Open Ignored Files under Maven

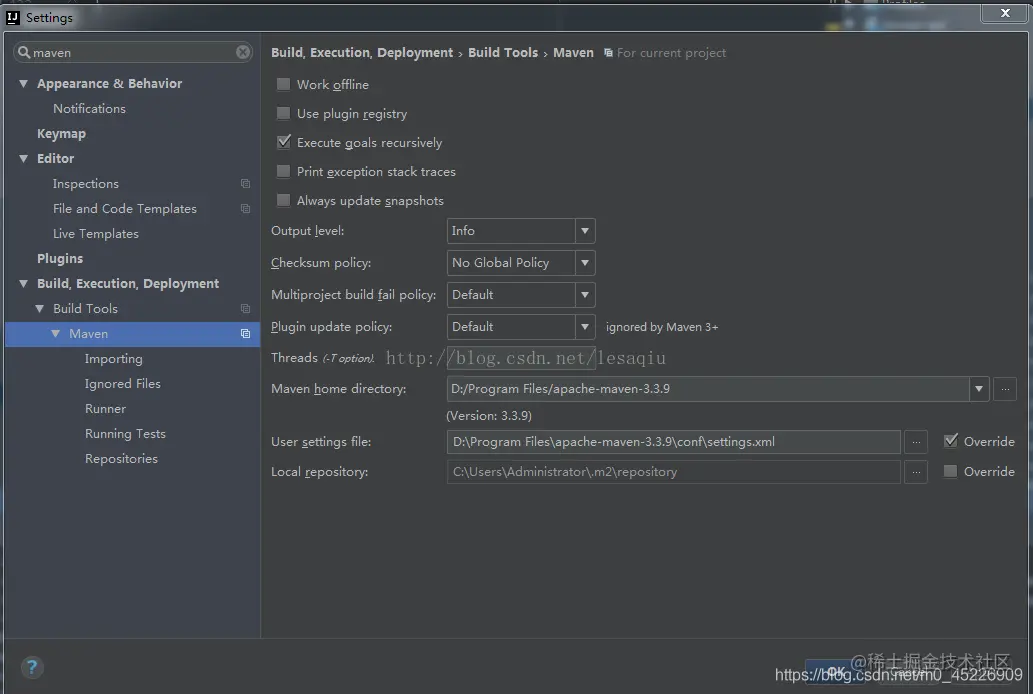tap(123, 384)
